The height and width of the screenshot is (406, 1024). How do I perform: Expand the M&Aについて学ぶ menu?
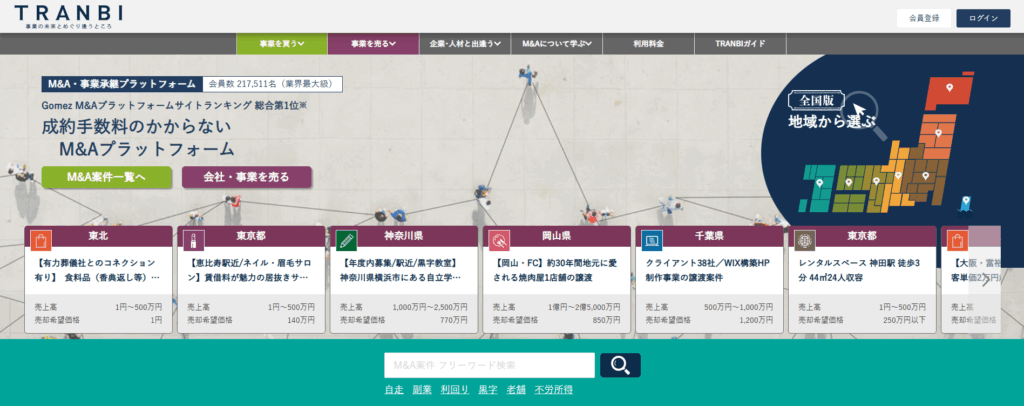tap(557, 44)
